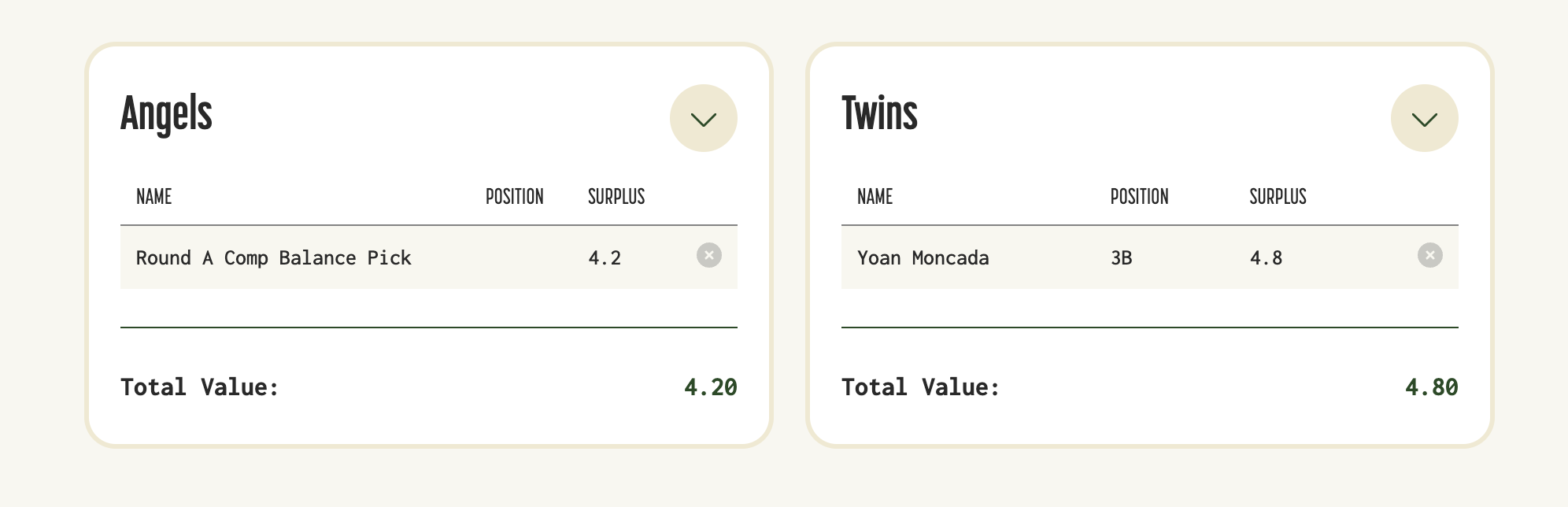Click the Angels total value 4.20
Screen dimensions: 1568x507
point(710,387)
